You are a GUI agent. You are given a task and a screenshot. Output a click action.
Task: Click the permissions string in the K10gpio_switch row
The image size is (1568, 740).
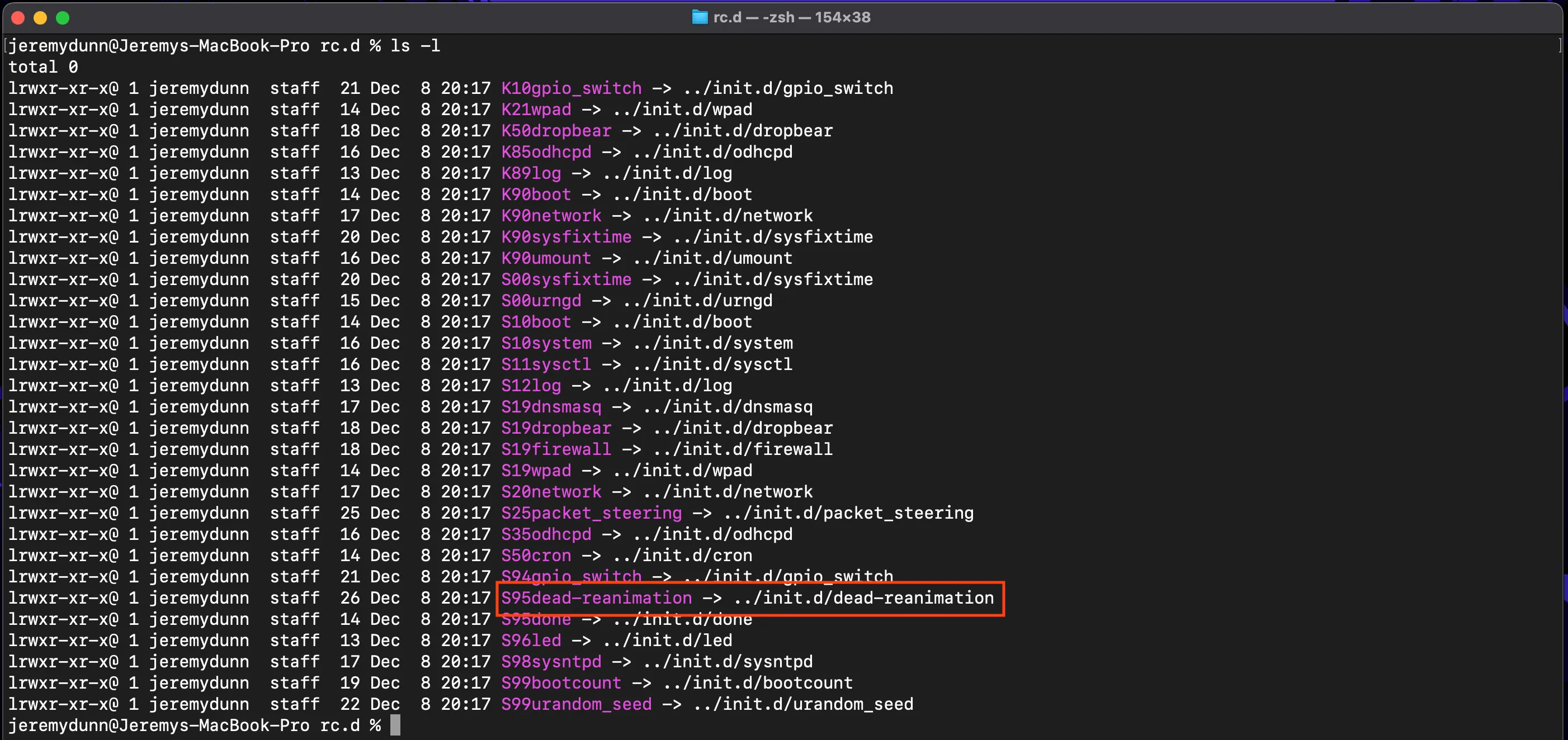pyautogui.click(x=63, y=88)
